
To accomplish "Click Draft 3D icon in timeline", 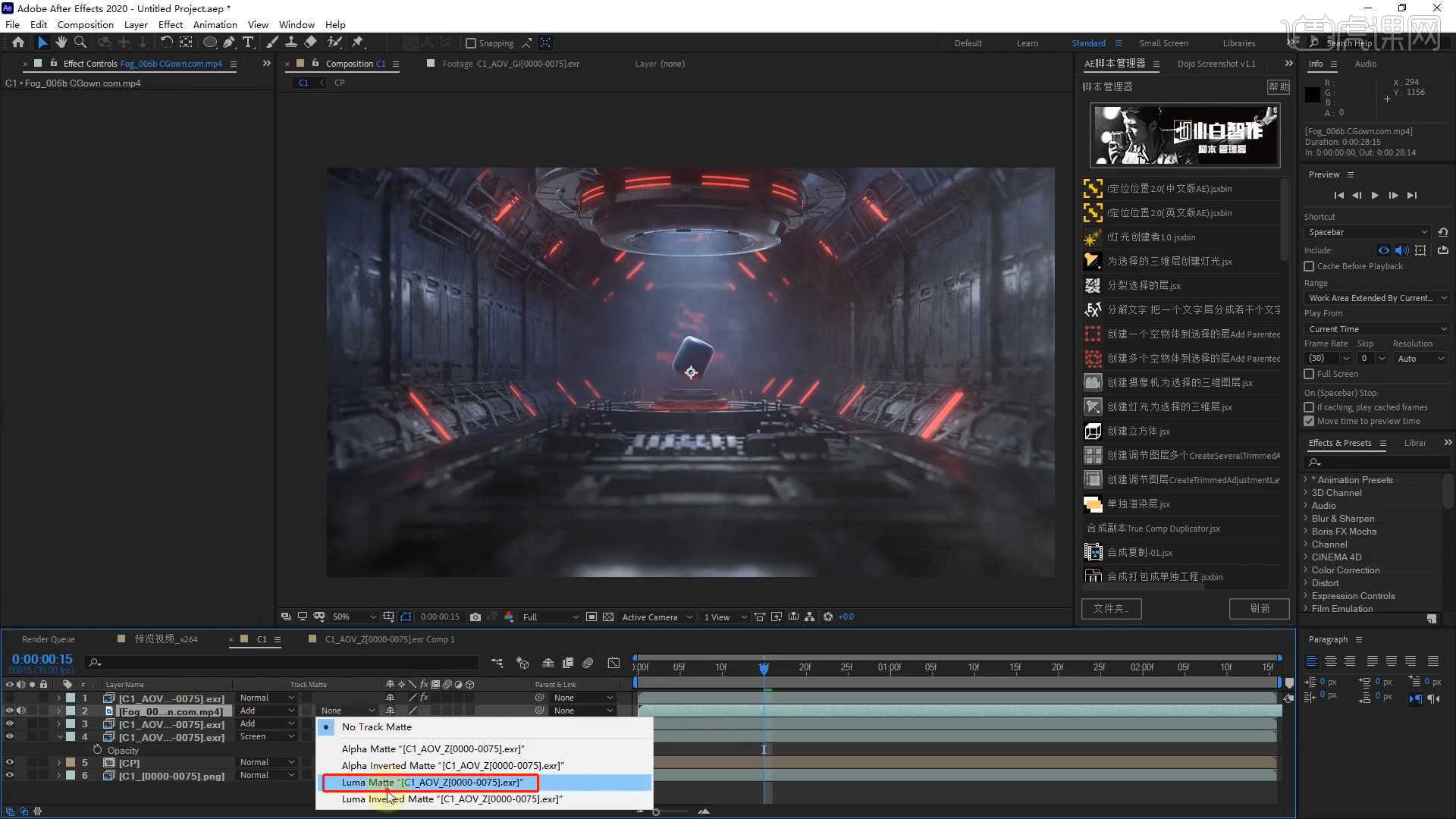I will tap(522, 663).
